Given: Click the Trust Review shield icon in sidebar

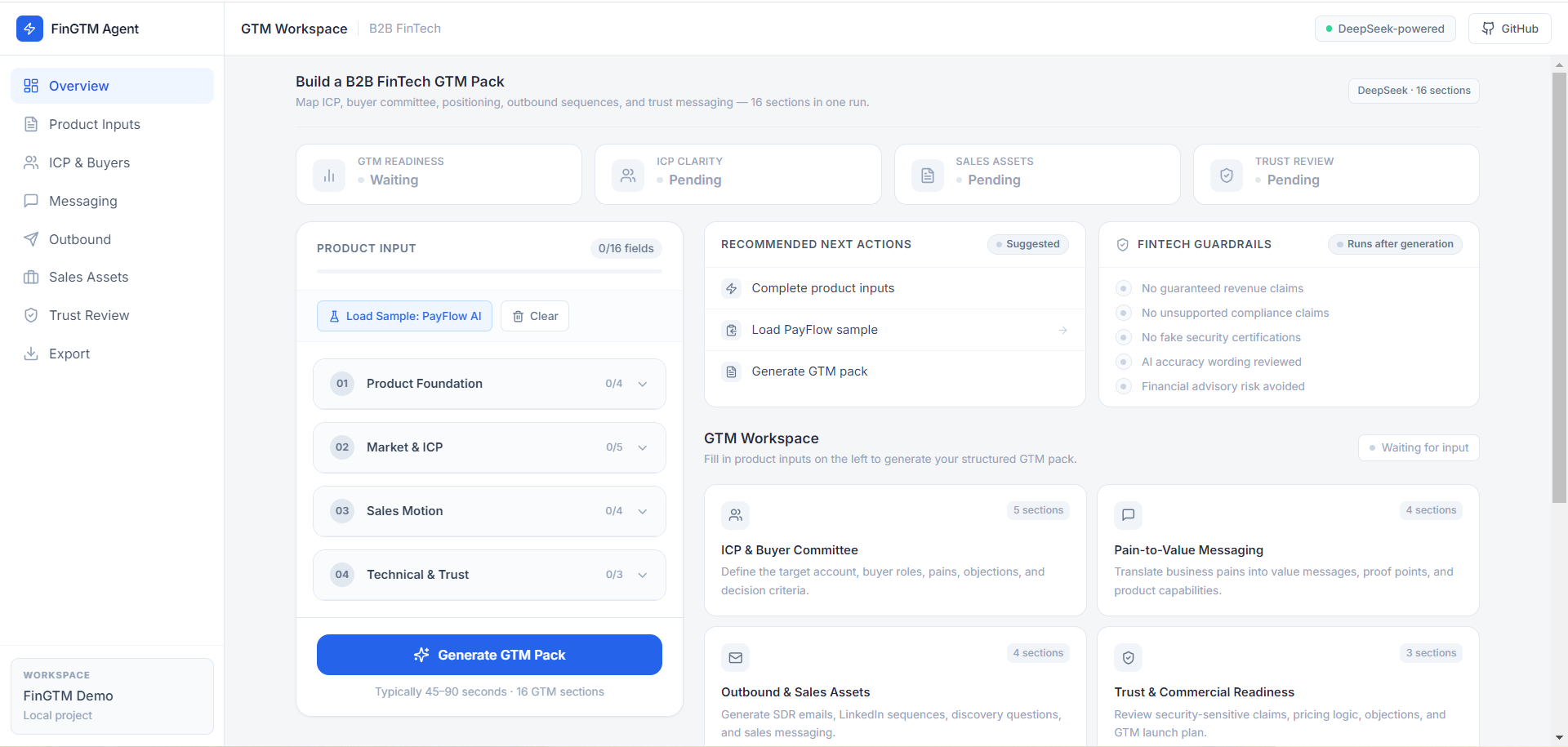Looking at the screenshot, I should pos(31,315).
